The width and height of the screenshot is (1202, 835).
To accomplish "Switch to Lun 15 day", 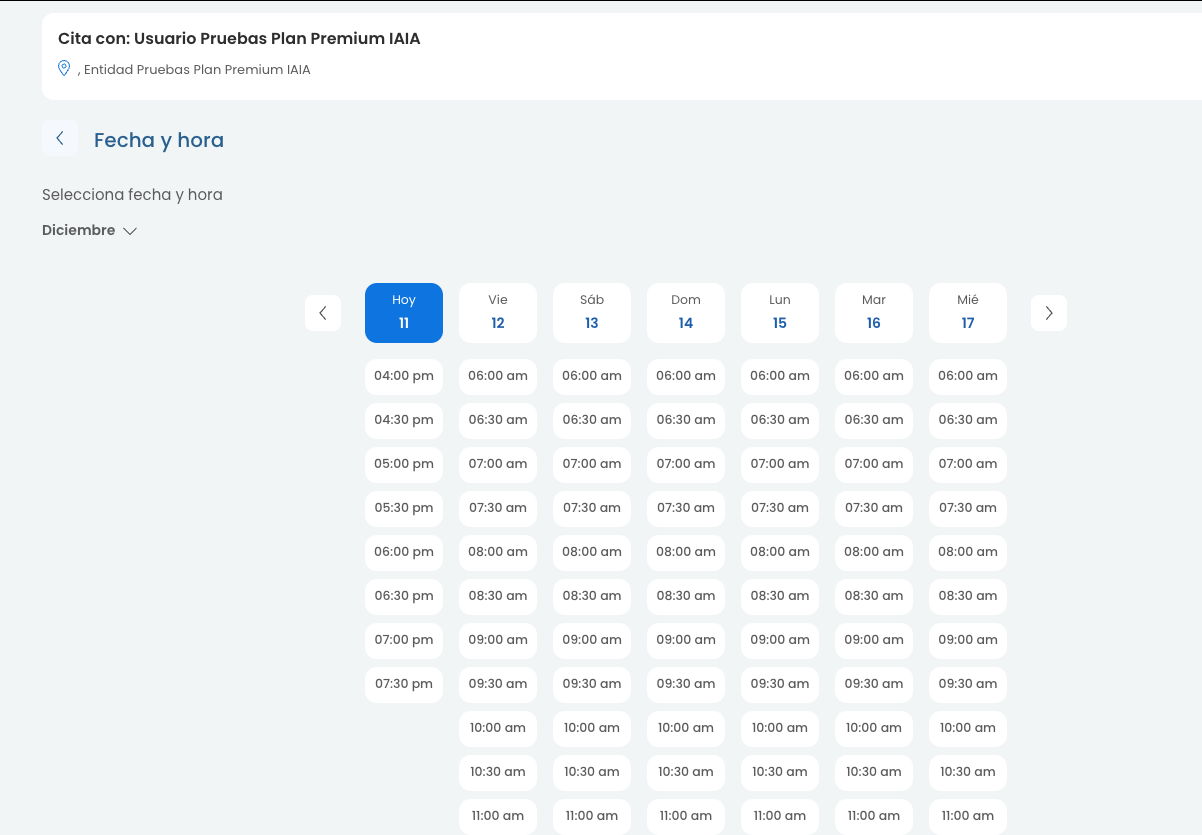I will coord(780,312).
